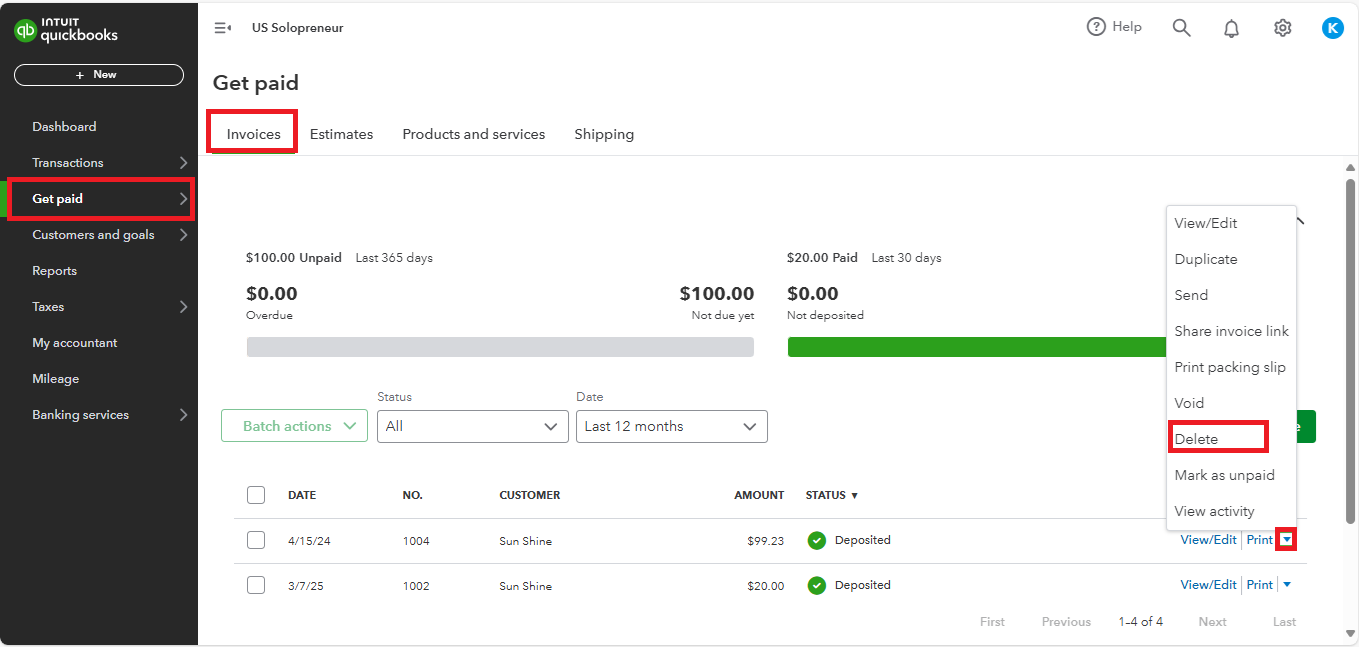
Task: Select the checkbox for invoice 1002
Action: 256,585
